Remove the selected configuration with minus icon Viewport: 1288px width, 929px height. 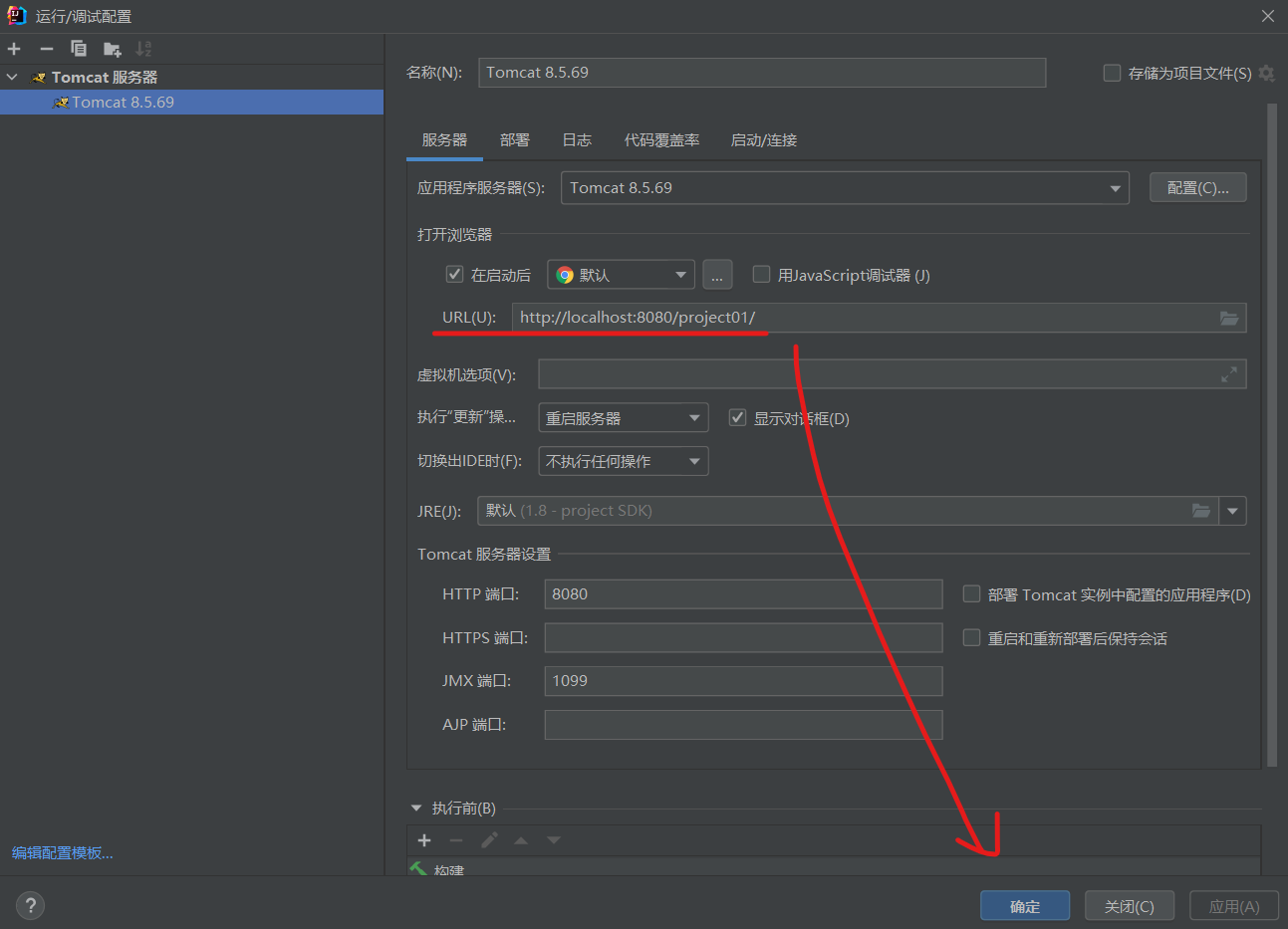(x=47, y=49)
